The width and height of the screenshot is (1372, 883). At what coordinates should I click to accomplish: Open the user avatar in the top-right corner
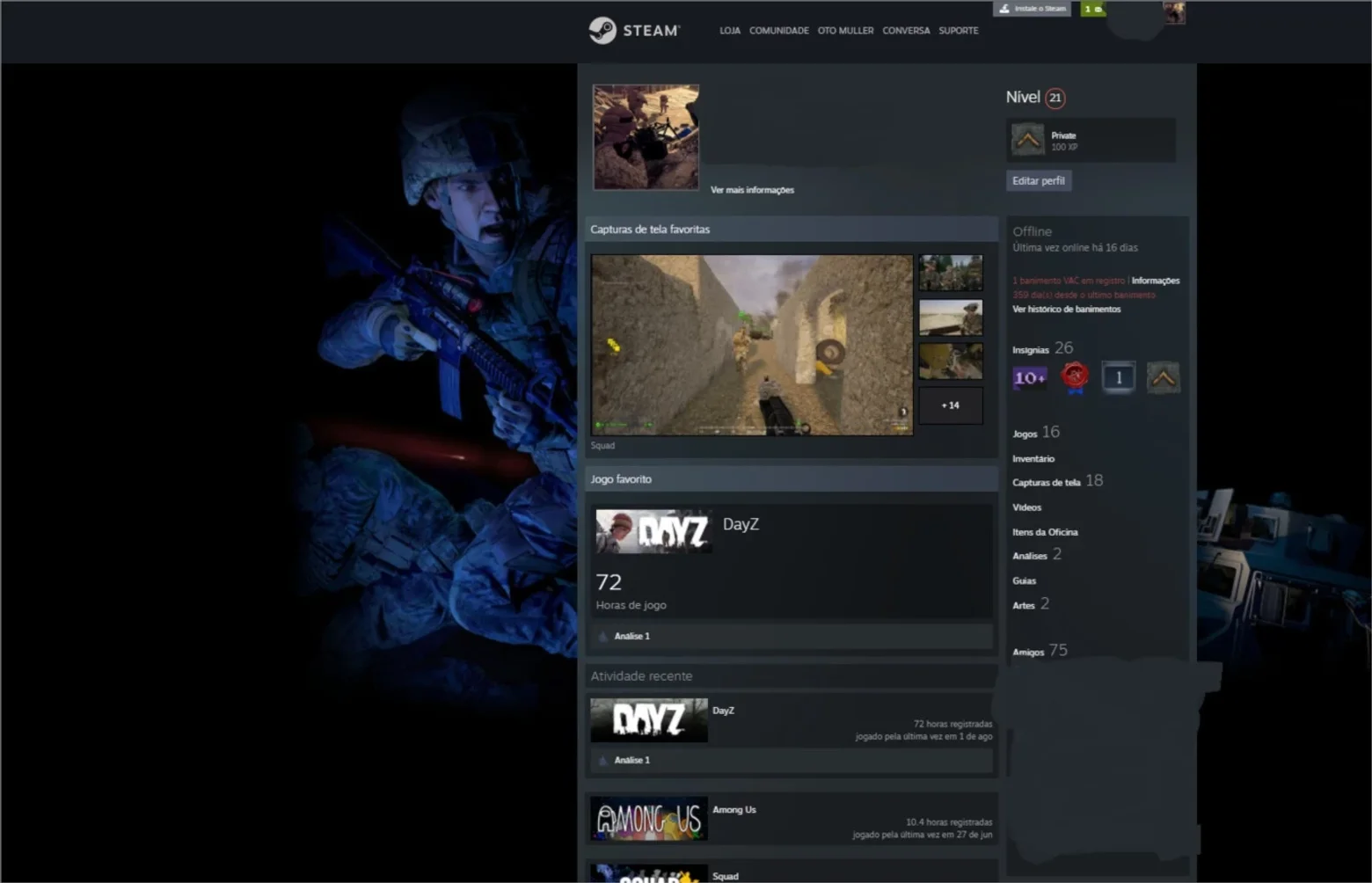tap(1173, 12)
